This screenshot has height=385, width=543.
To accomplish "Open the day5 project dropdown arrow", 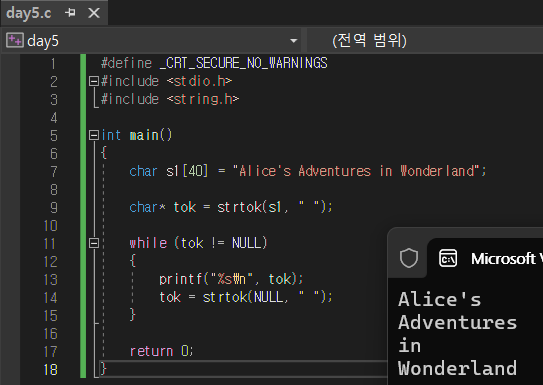I will click(293, 41).
